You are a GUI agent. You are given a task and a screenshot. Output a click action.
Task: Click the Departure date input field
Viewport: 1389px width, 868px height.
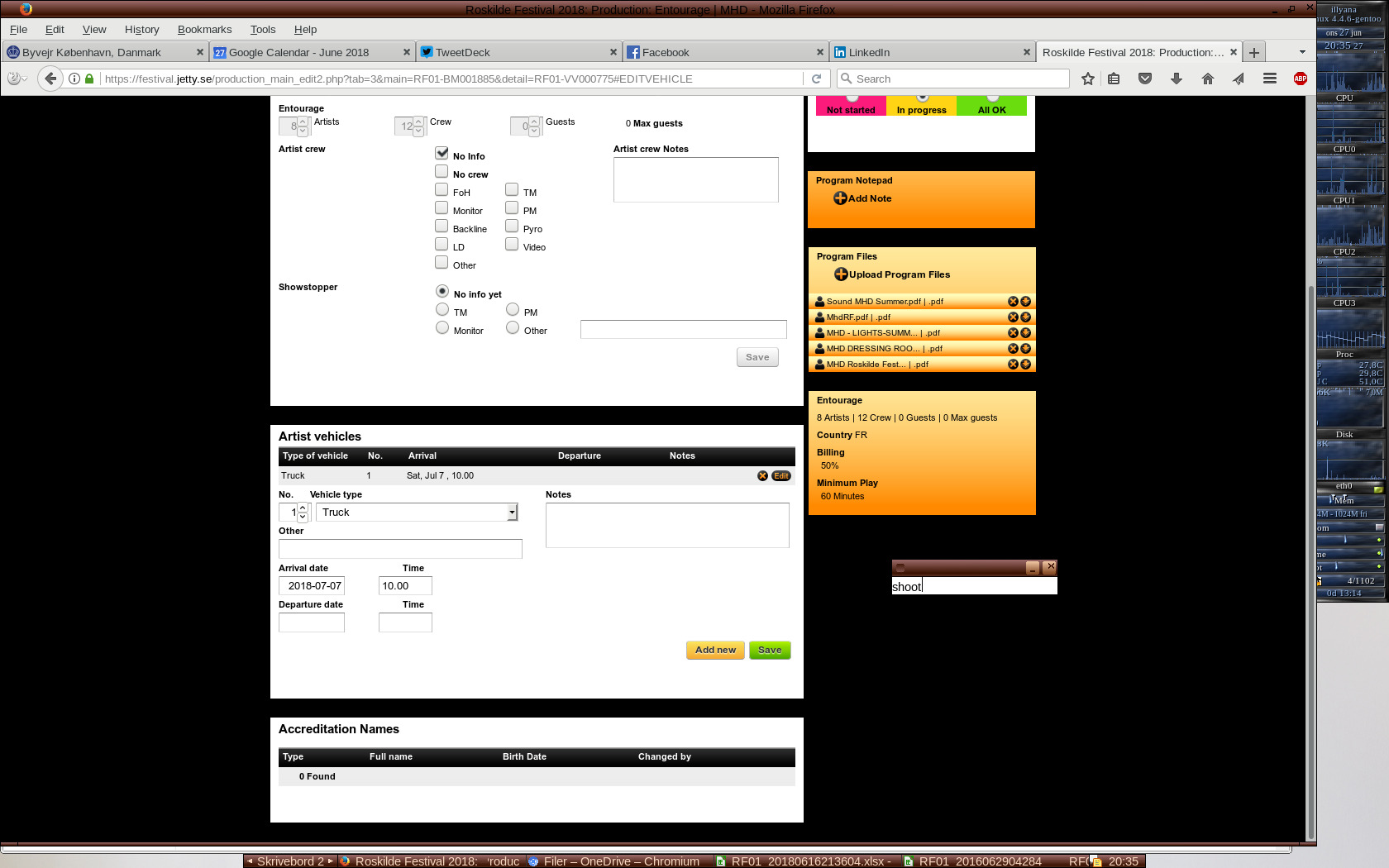click(312, 622)
